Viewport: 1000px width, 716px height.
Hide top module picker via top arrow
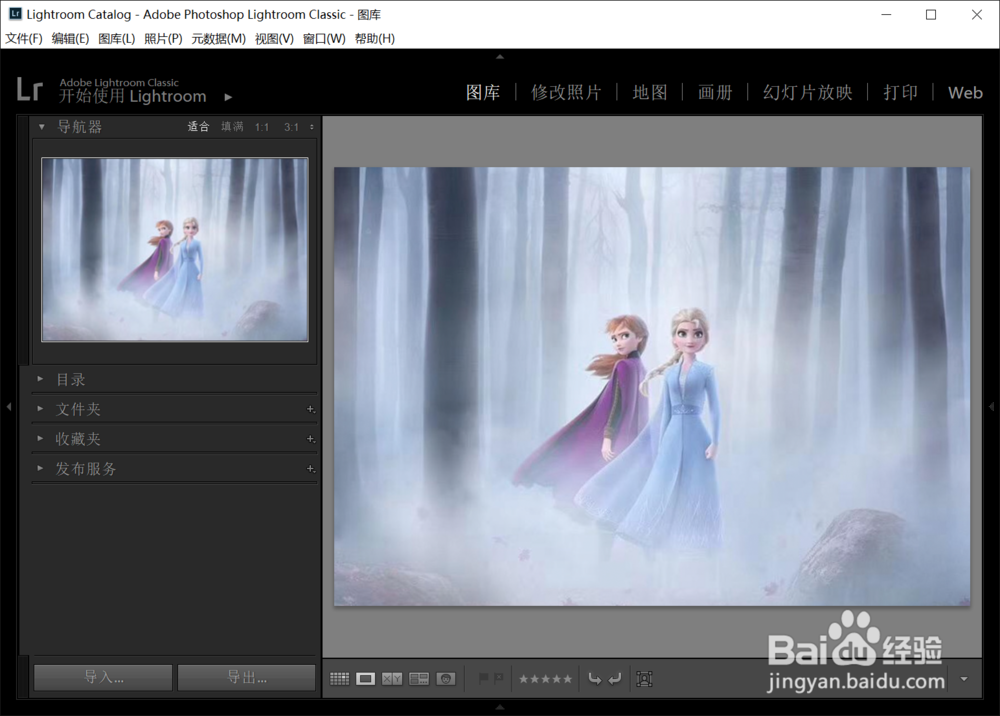[x=500, y=57]
